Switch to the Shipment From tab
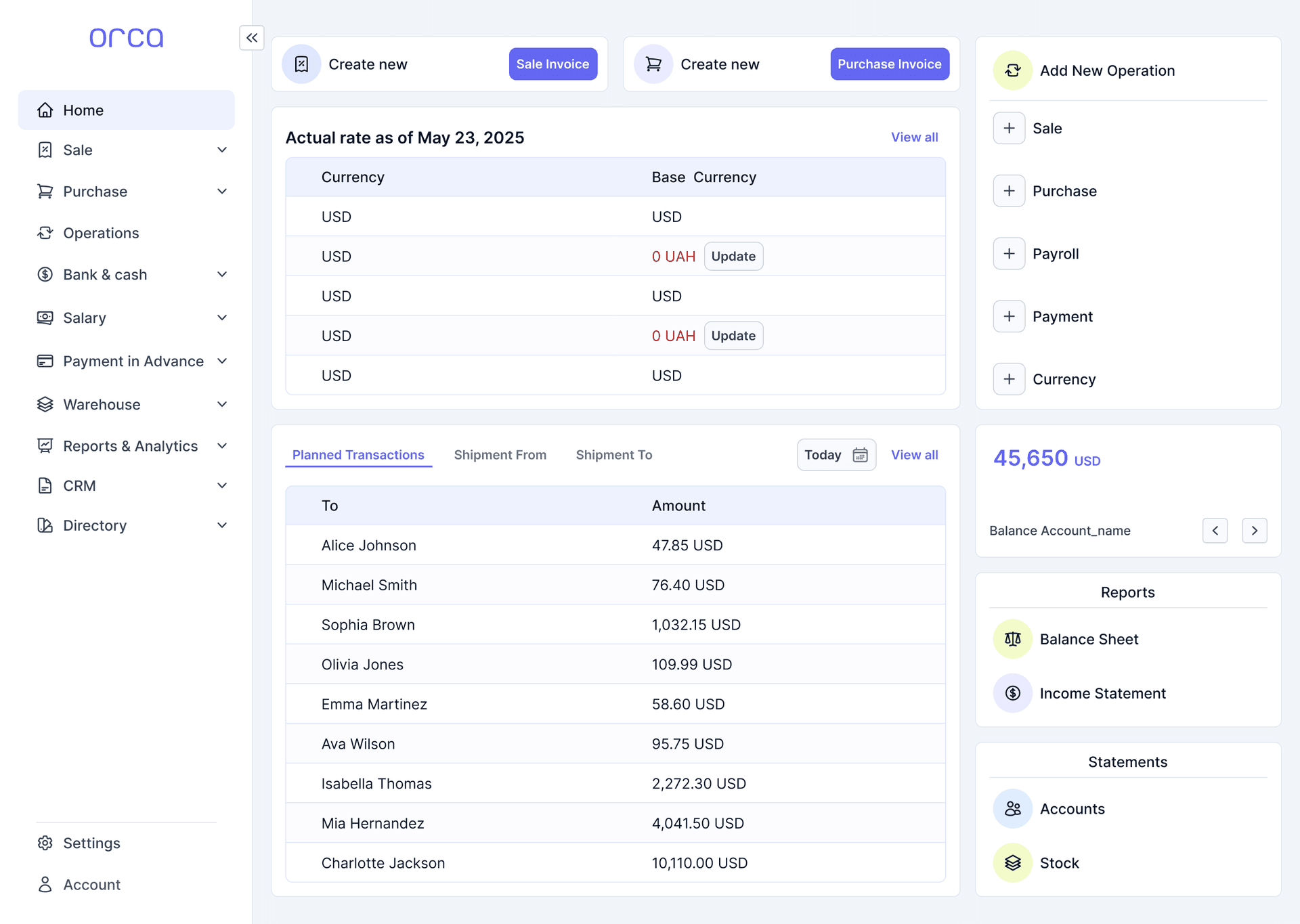This screenshot has height=924, width=1300. click(500, 455)
